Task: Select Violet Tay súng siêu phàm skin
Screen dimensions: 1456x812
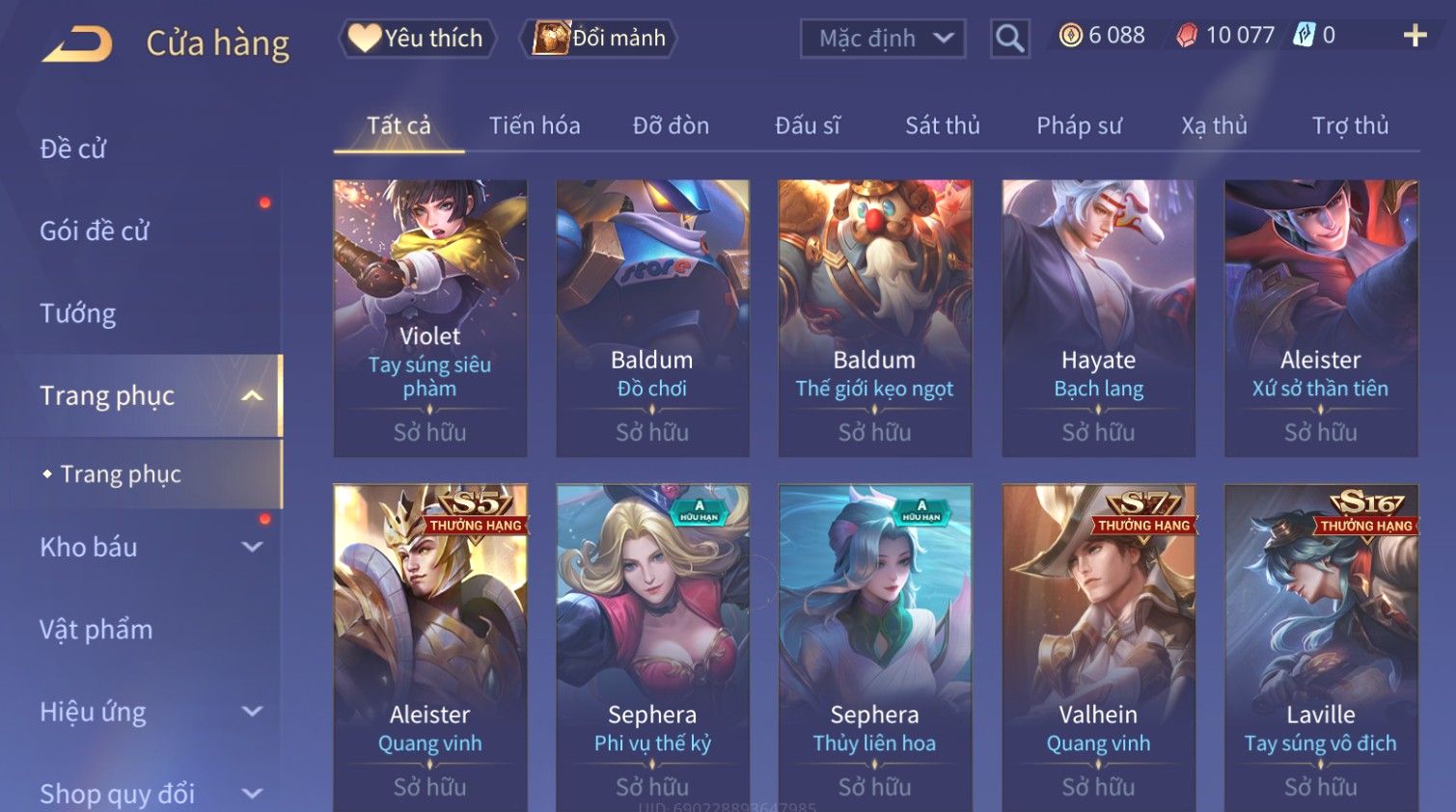Action: click(x=430, y=318)
